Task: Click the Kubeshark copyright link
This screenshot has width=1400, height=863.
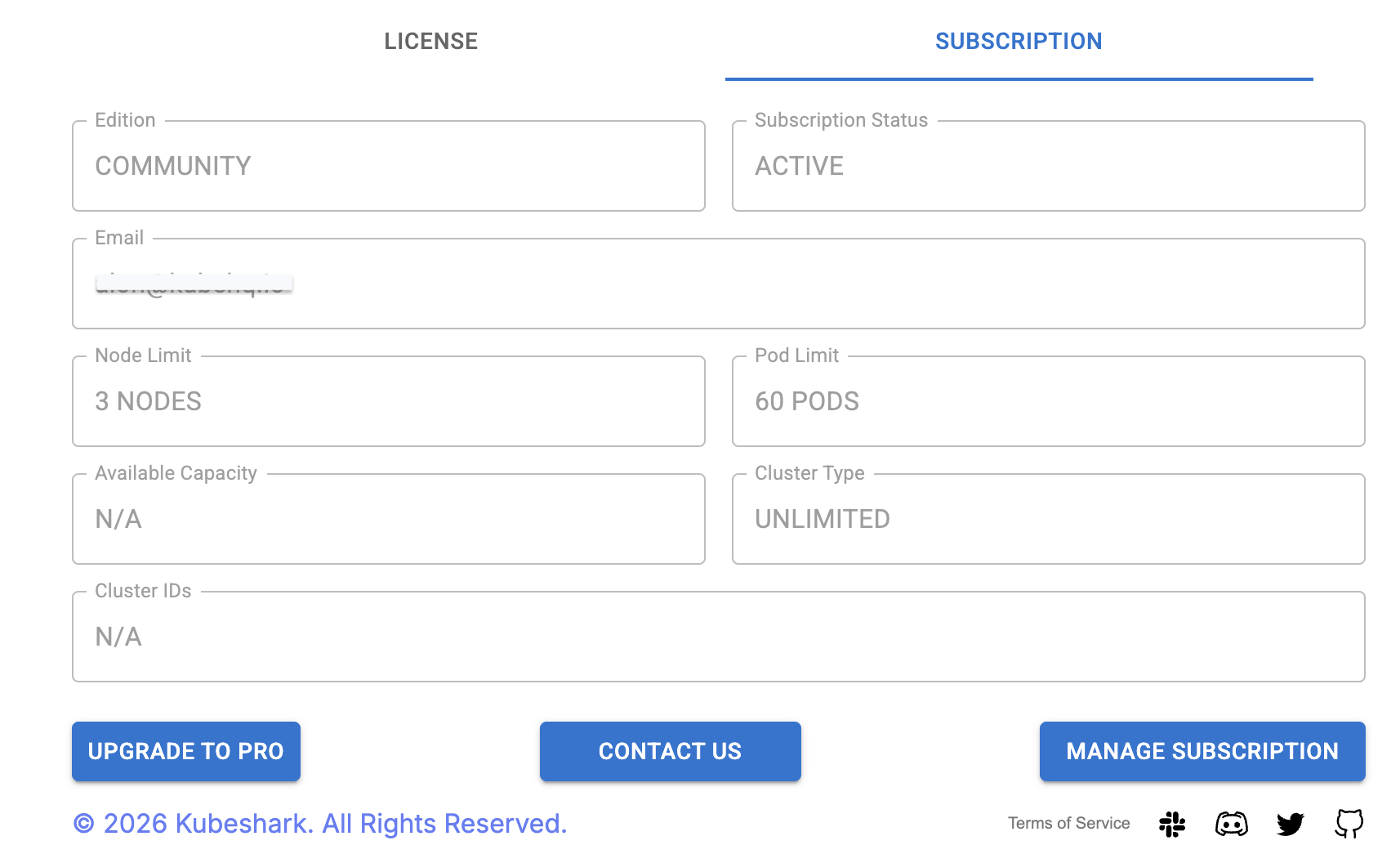Action: [x=320, y=823]
